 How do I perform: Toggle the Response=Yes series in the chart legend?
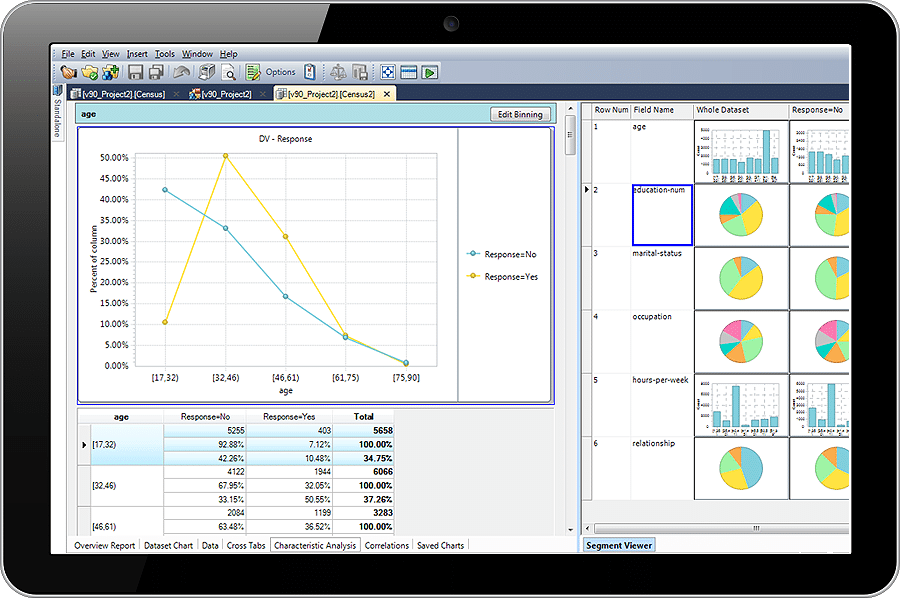tap(505, 276)
